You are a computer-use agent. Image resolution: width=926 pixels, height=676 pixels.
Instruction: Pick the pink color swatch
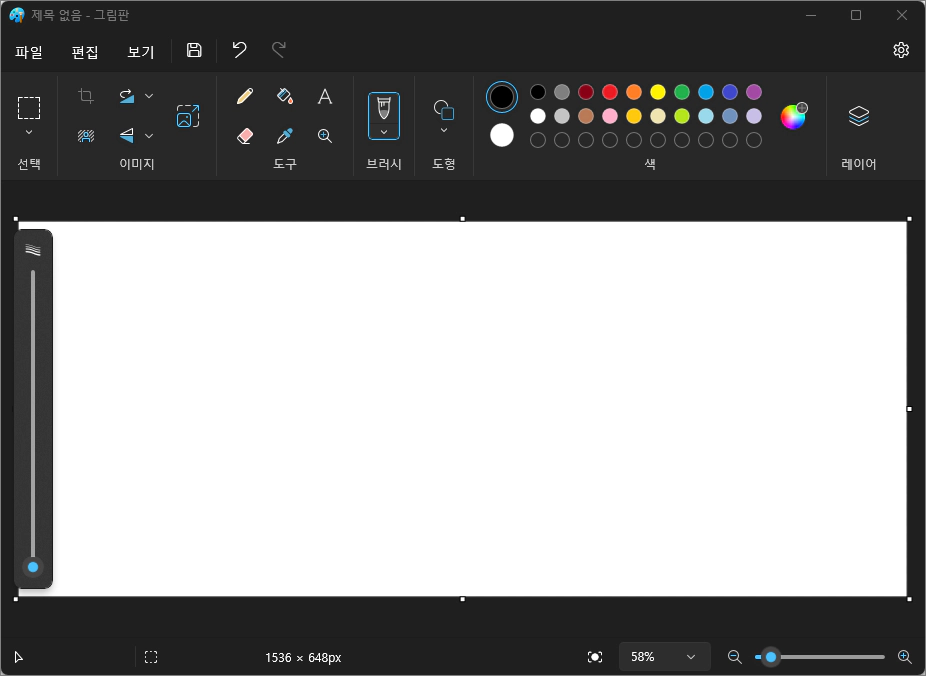[610, 116]
